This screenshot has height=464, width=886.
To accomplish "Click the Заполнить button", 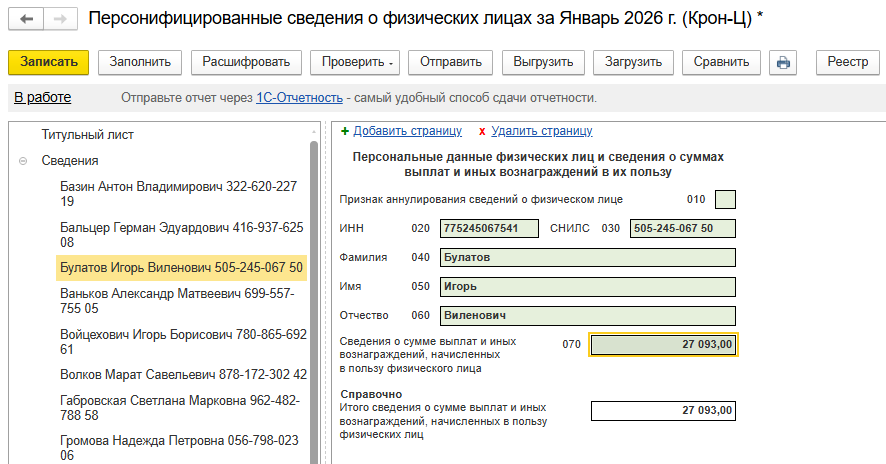I will [x=139, y=62].
